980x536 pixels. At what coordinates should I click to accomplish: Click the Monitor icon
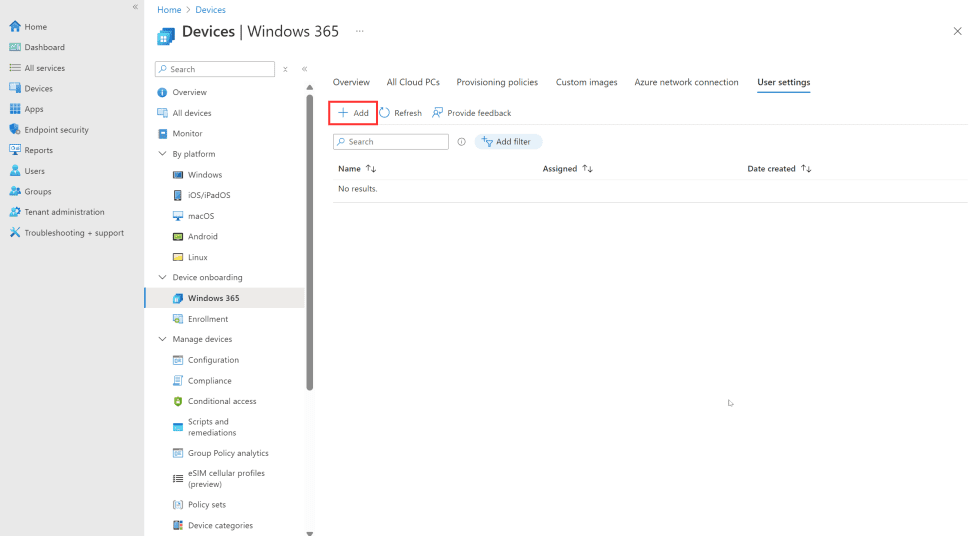(x=162, y=134)
